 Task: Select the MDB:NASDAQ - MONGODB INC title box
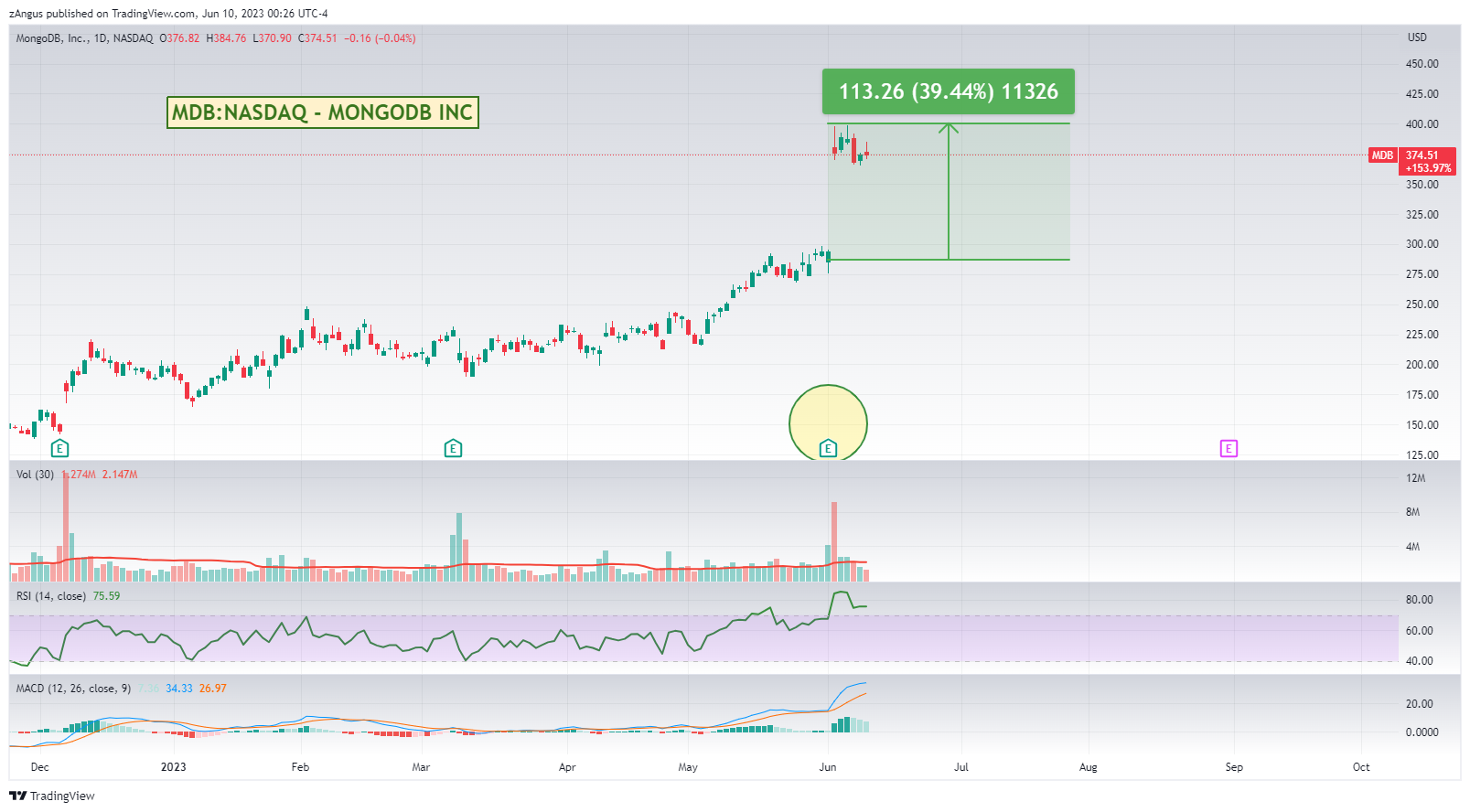[323, 112]
